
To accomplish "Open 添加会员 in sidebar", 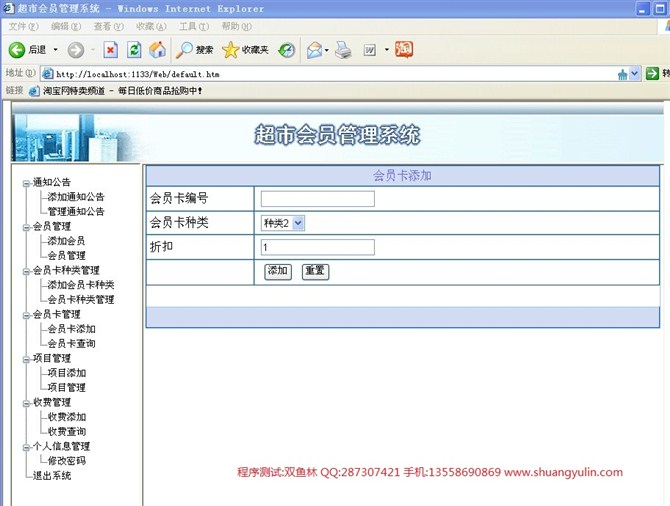I will pos(66,241).
